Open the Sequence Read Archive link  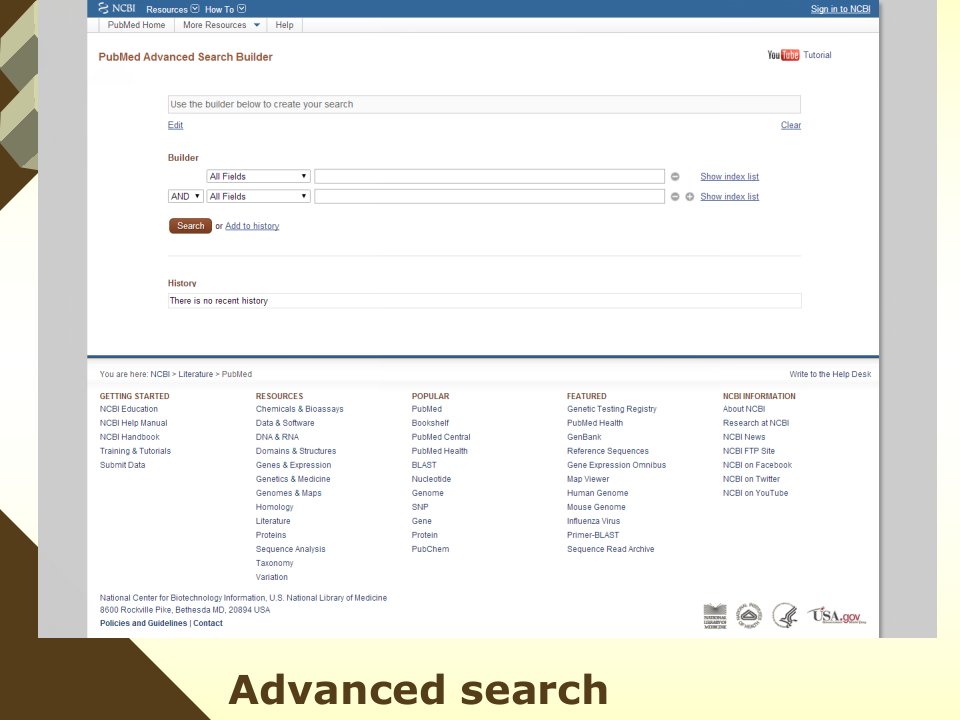pos(610,549)
